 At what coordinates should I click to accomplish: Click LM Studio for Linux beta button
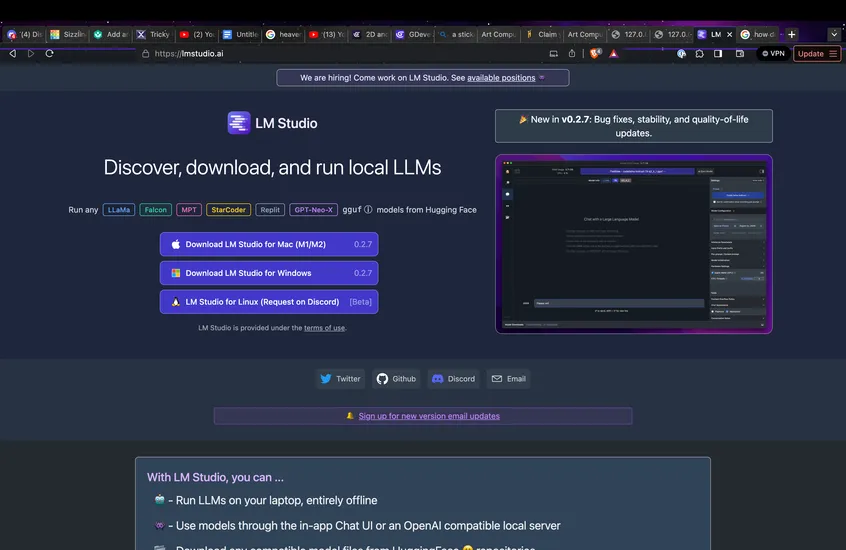pos(269,302)
